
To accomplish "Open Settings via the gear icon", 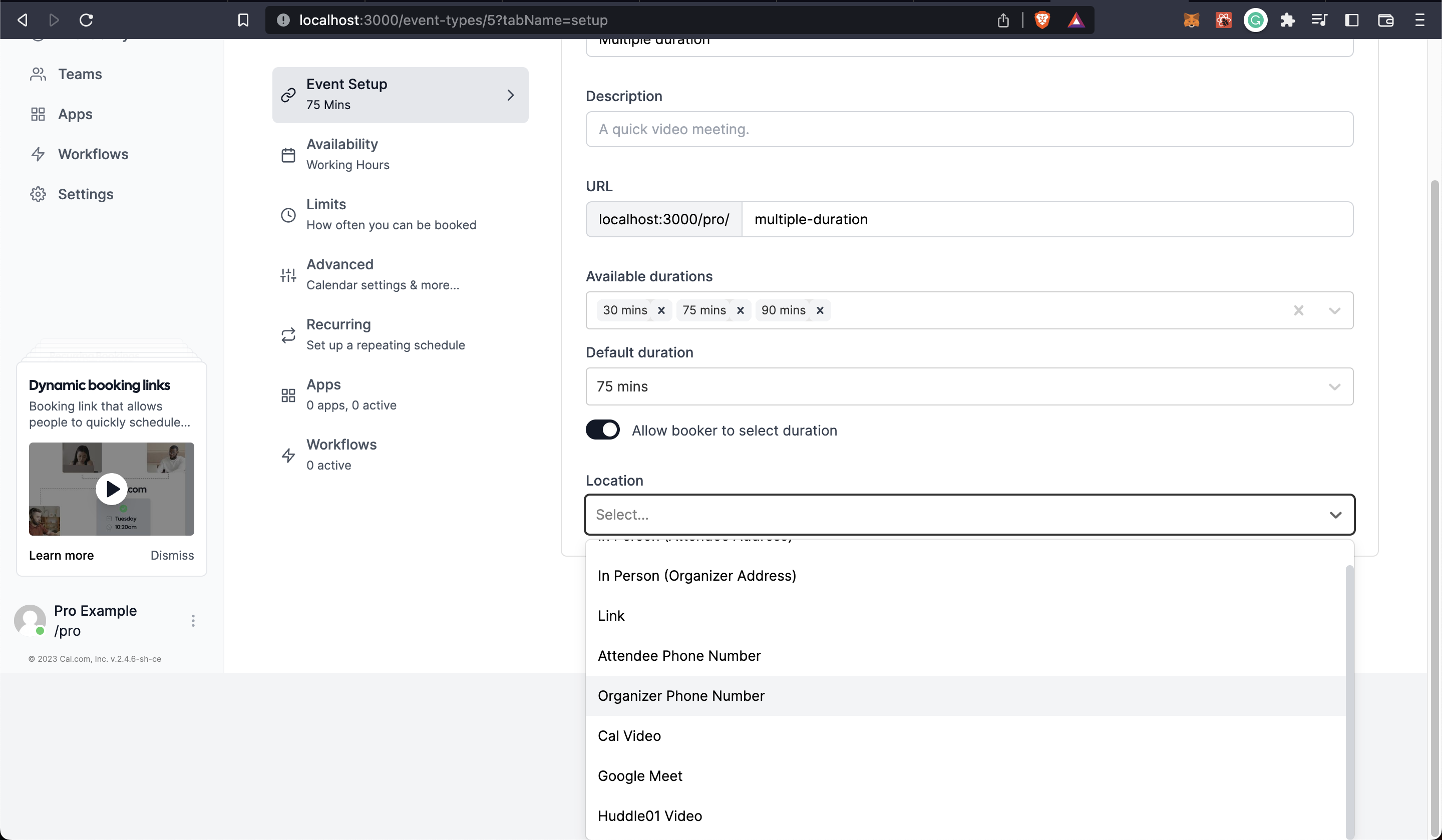I will (x=38, y=194).
